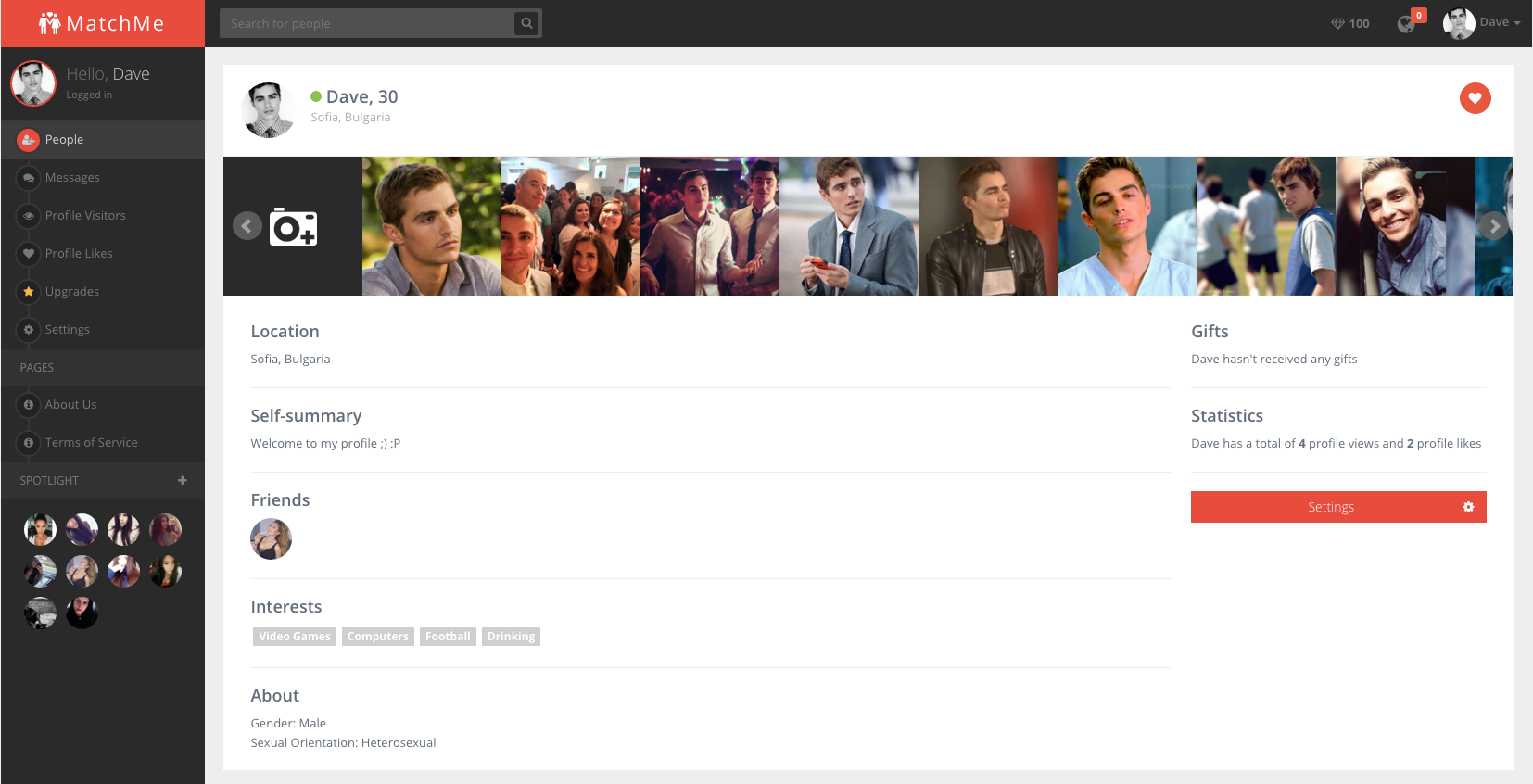Viewport: 1533px width, 784px height.
Task: Show next photos with right arrow
Action: pos(1493,226)
